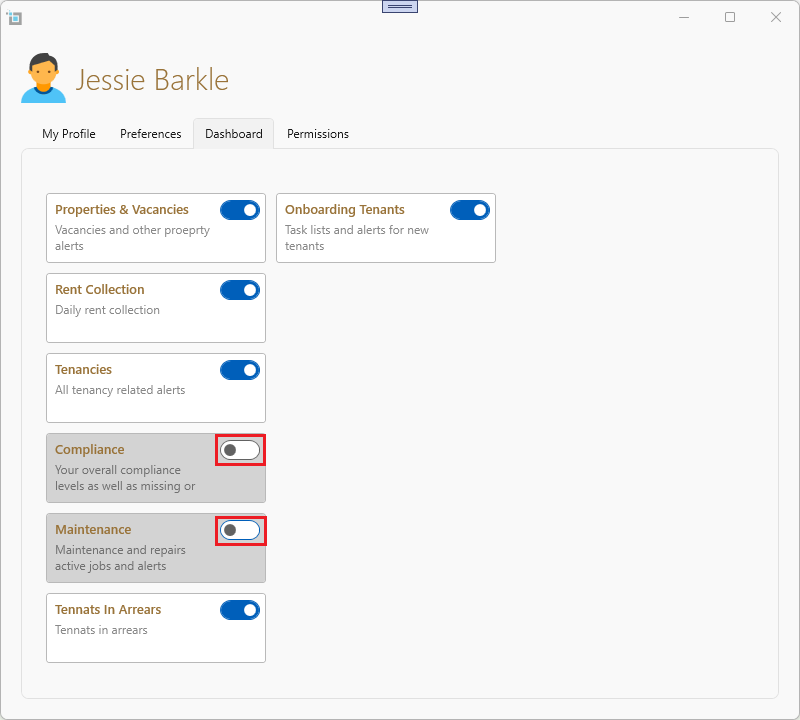Viewport: 800px width, 720px height.
Task: Click 'Maintenance and repairs active jobs' text
Action: (120, 558)
